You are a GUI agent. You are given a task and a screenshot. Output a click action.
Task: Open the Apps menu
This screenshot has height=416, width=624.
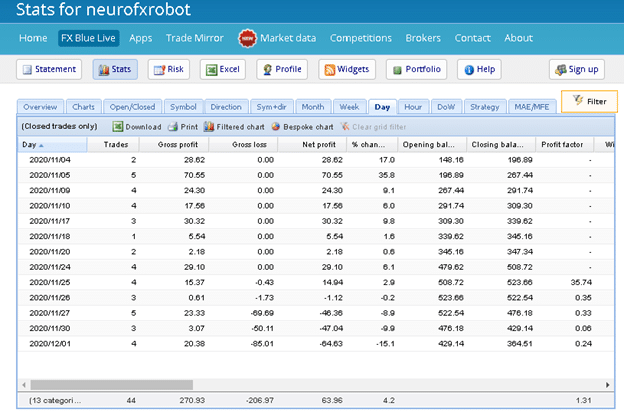coord(140,38)
